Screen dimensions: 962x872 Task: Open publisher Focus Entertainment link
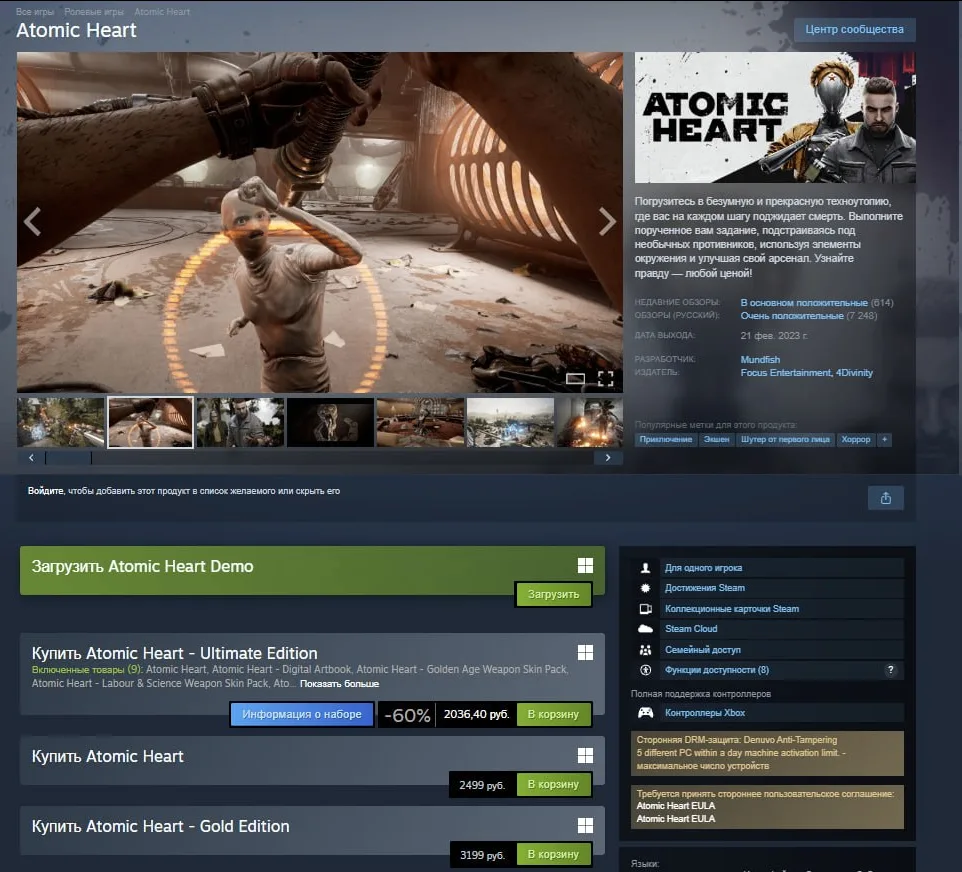(x=785, y=372)
